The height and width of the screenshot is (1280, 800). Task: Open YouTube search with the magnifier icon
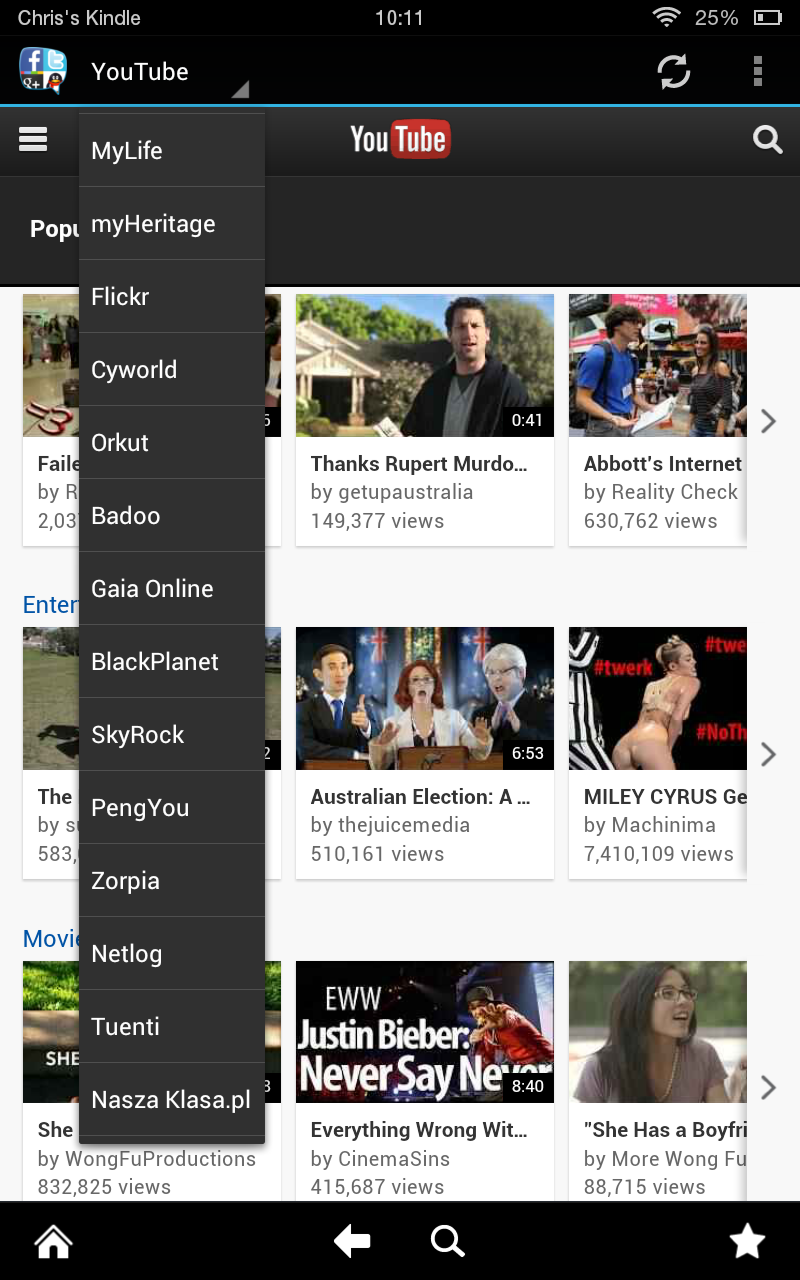click(x=767, y=139)
